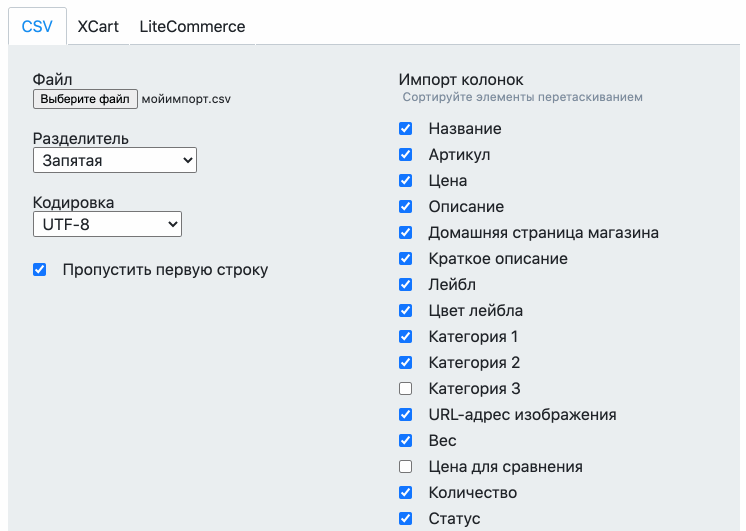746x531 pixels.
Task: Click the Кодировка label
Action: 73,202
